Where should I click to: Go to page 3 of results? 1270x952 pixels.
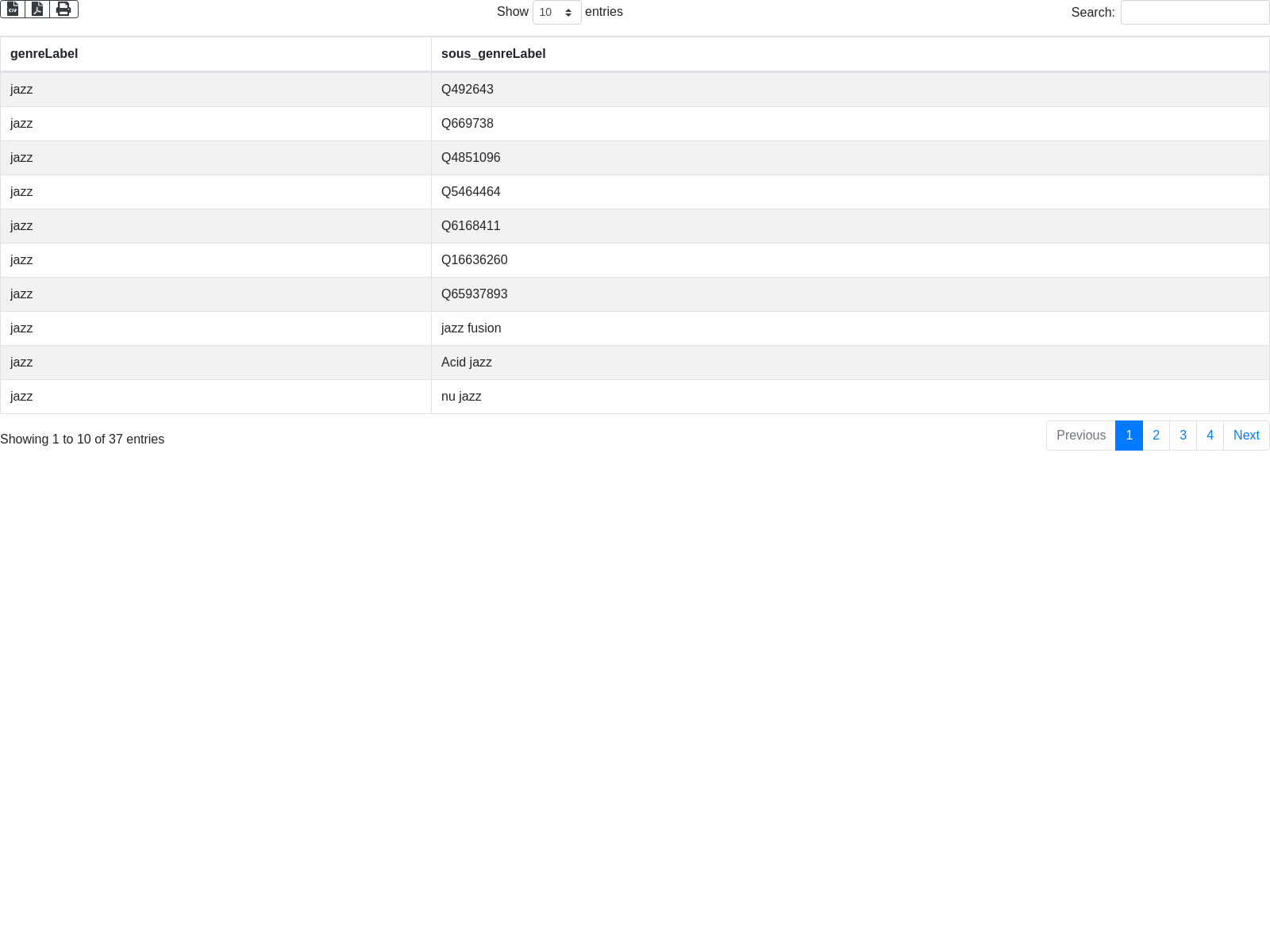tap(1183, 436)
